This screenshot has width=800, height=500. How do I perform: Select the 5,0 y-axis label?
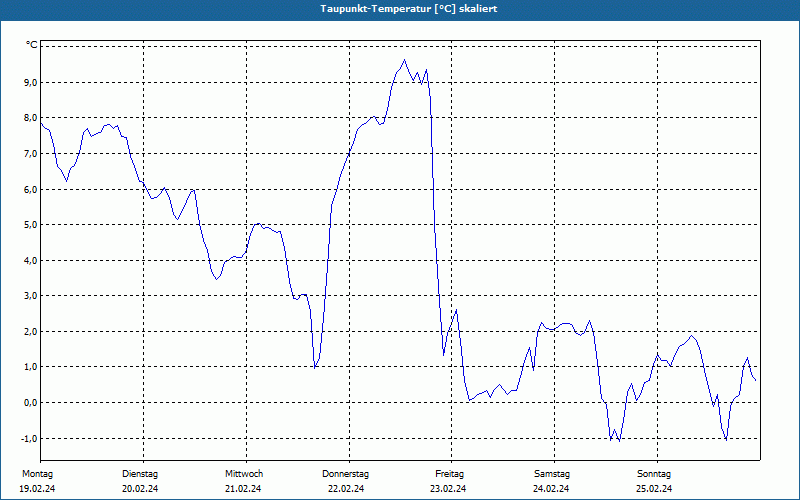(x=30, y=224)
